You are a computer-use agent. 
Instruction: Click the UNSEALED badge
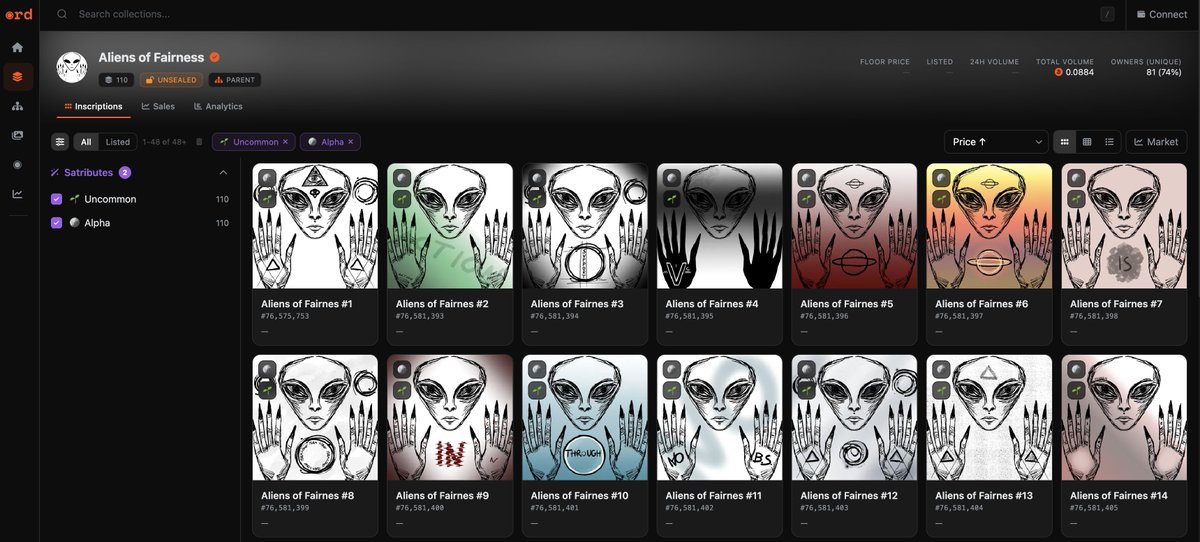(x=171, y=80)
